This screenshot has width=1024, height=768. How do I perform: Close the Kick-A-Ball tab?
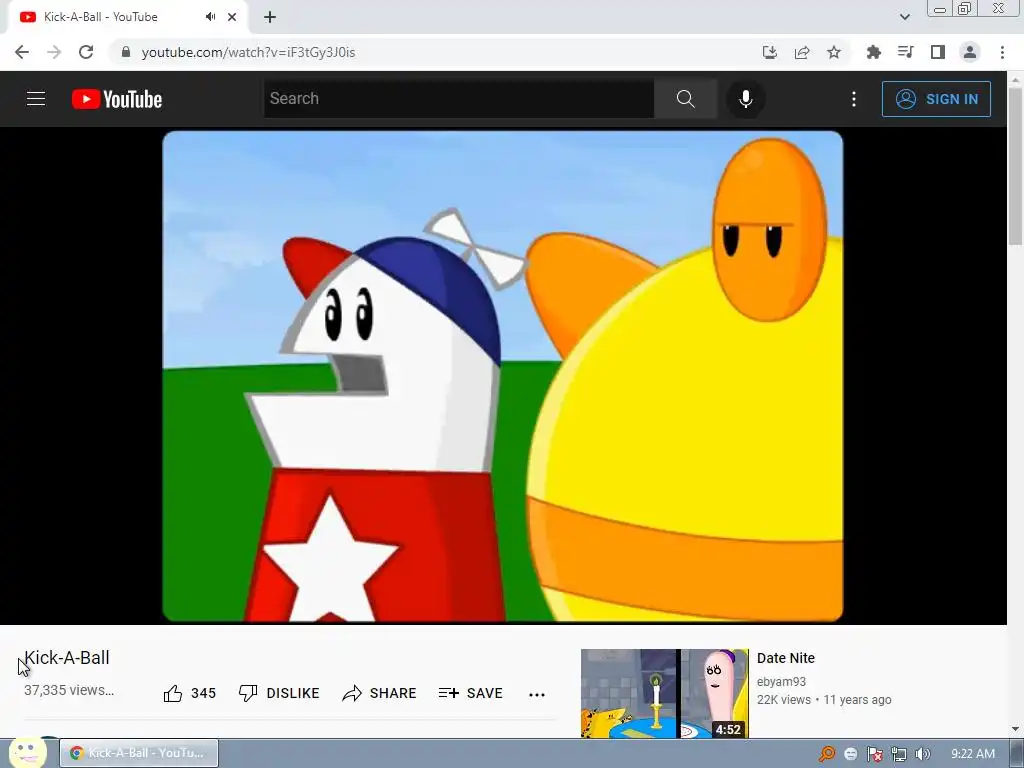(232, 17)
